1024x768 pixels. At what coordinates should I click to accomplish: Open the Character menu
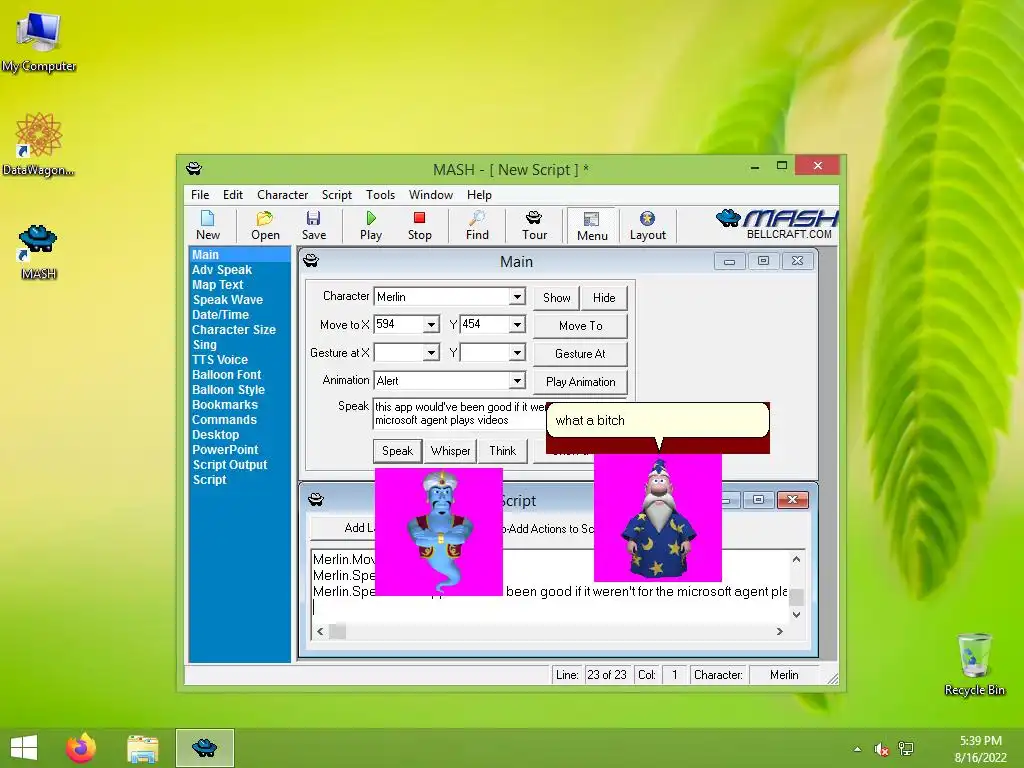282,195
